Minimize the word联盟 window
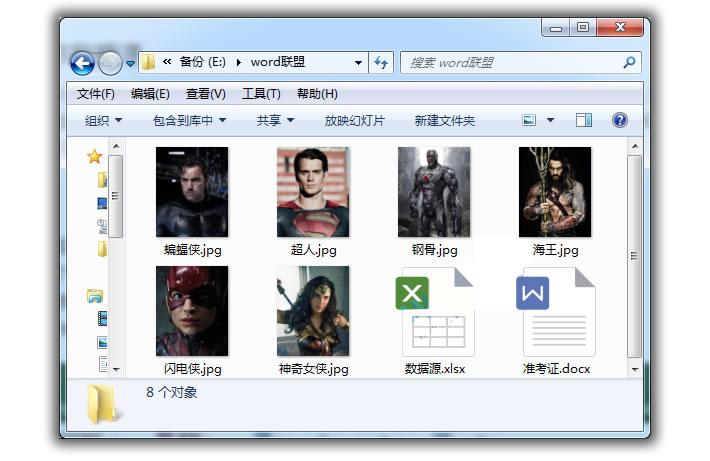The image size is (710, 461). click(556, 28)
